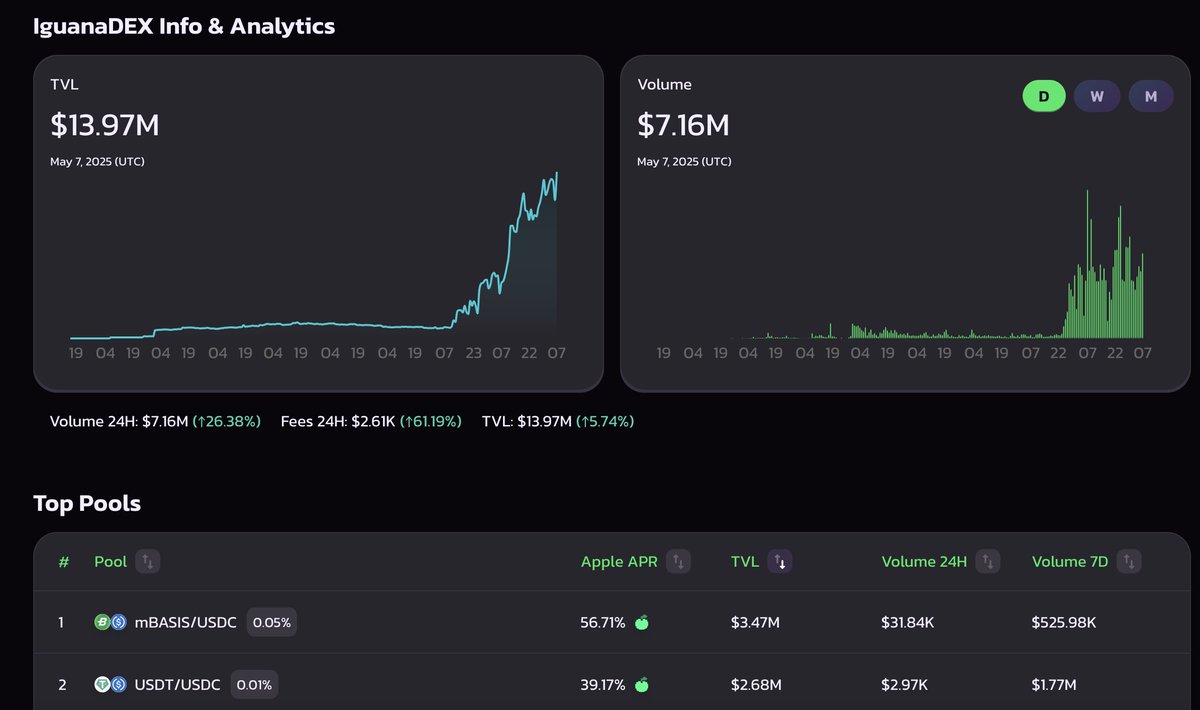Click the TVL column sort icon
Image resolution: width=1200 pixels, height=710 pixels.
pos(780,562)
